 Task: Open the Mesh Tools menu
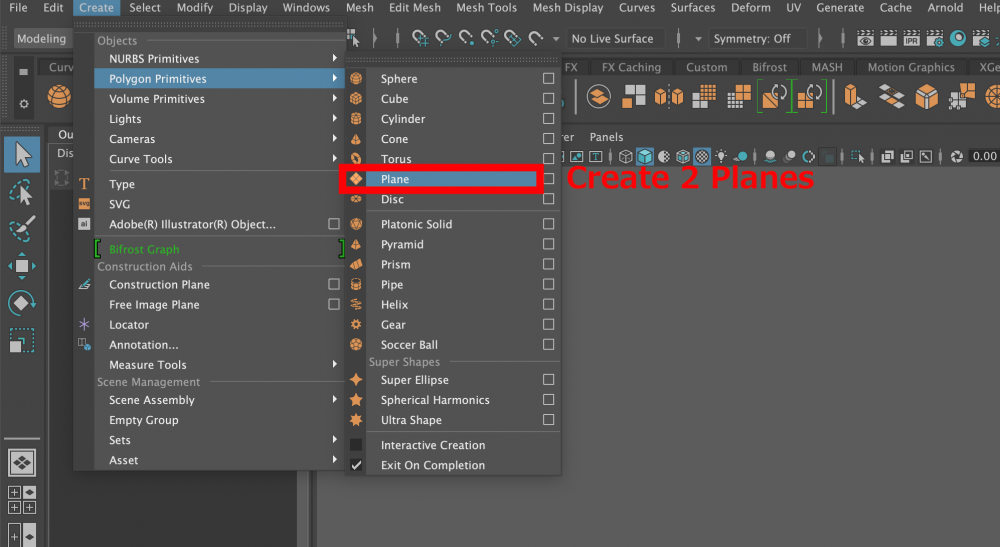pyautogui.click(x=487, y=8)
